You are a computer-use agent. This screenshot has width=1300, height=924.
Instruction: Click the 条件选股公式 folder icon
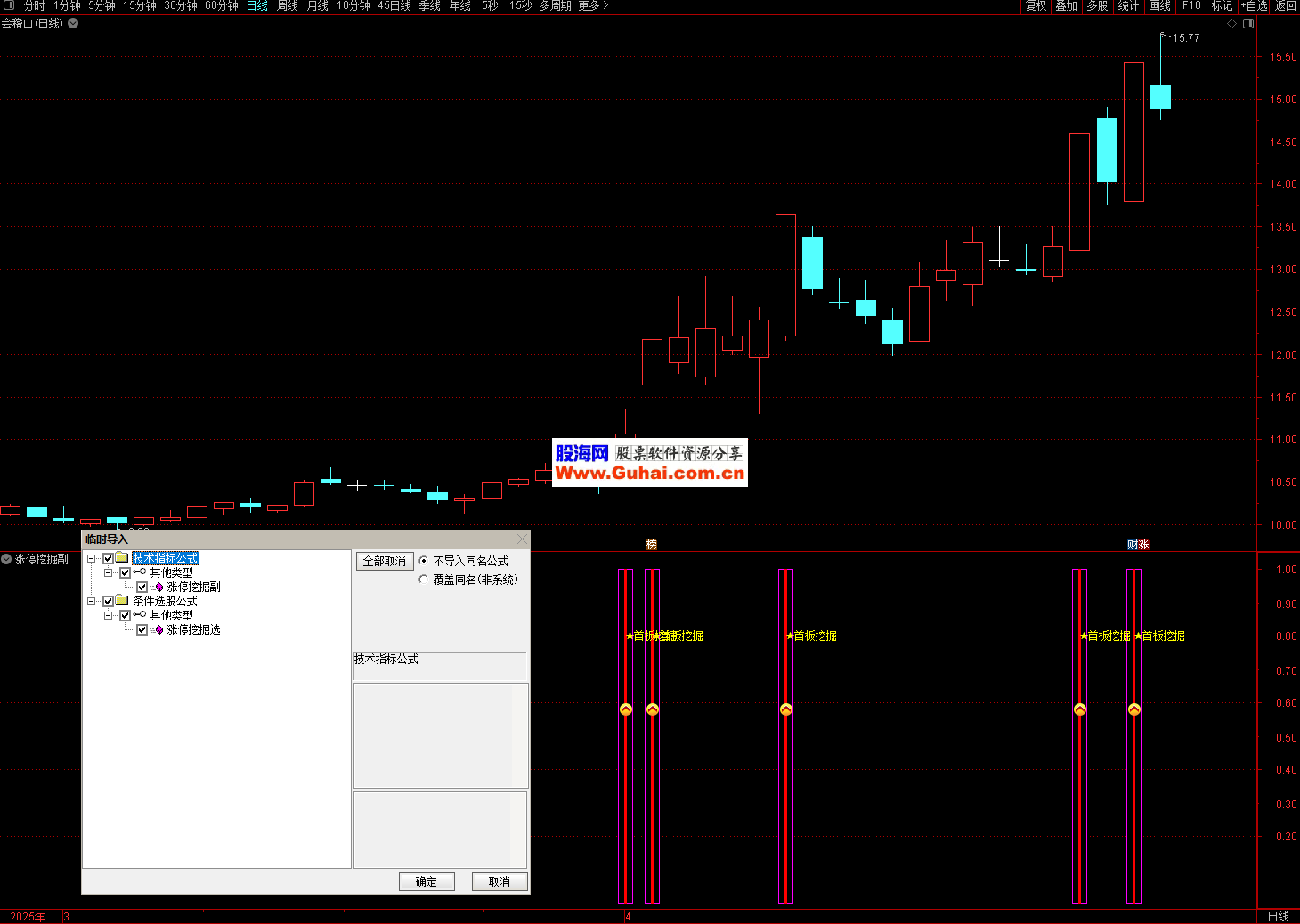tap(122, 601)
